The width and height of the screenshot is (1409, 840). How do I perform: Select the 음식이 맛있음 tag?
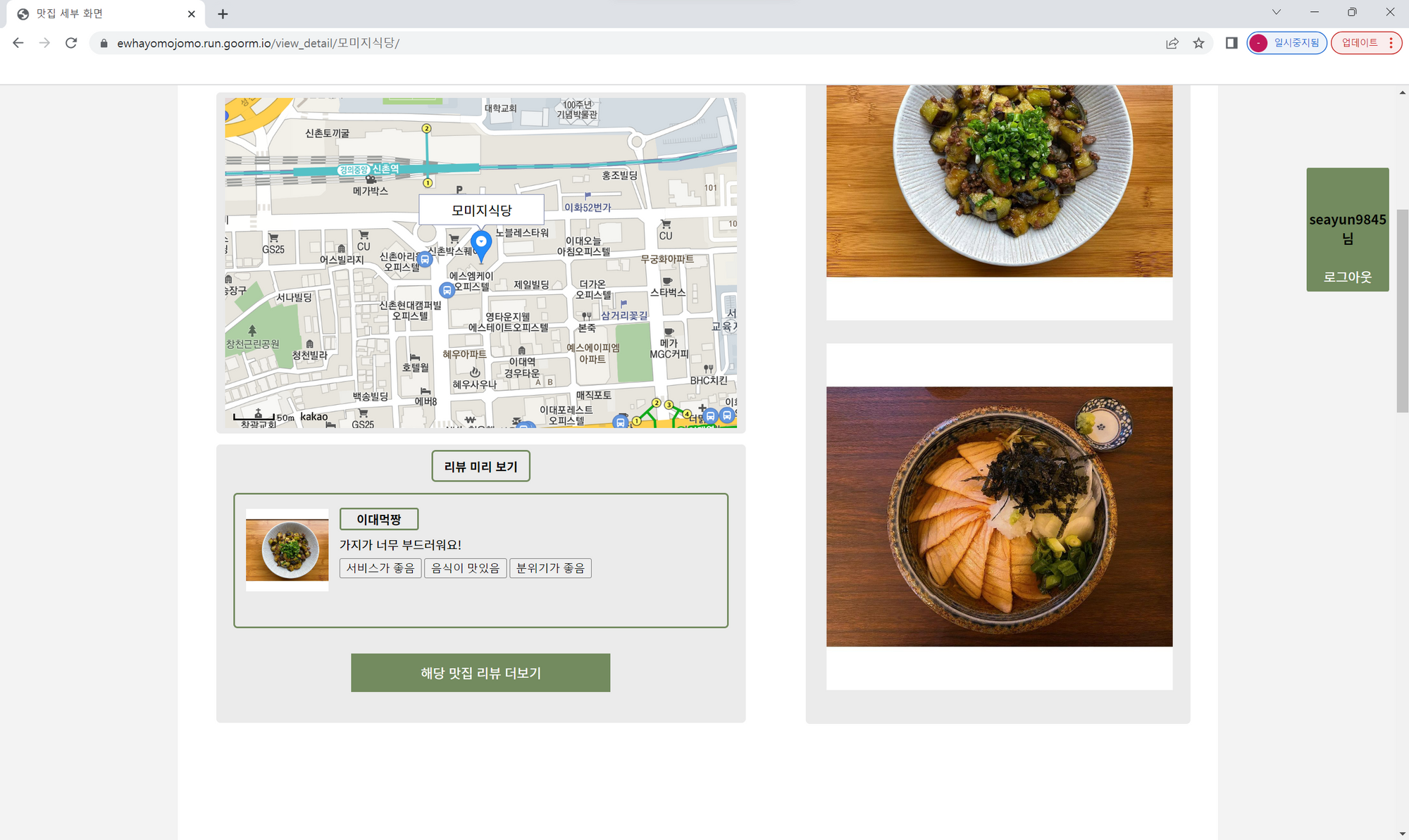tap(465, 568)
